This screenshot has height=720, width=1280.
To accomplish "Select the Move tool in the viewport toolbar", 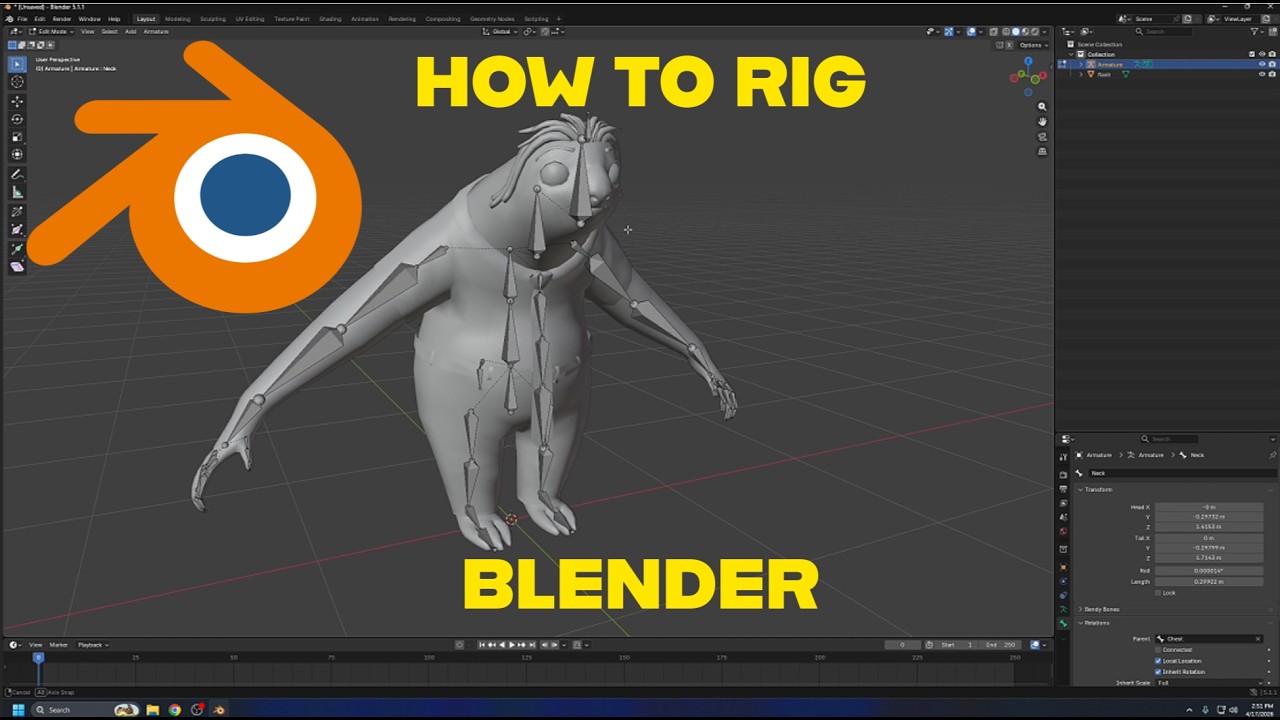I will coord(17,101).
